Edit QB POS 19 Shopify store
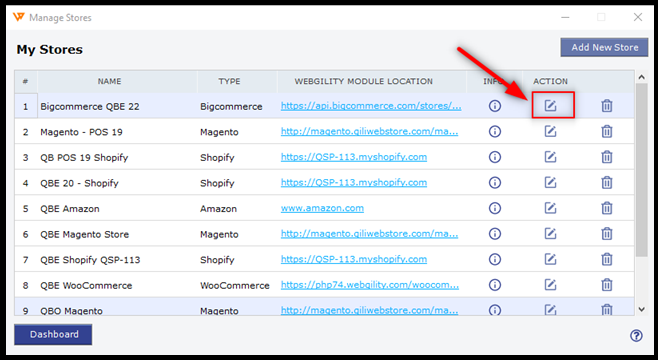The height and width of the screenshot is (360, 658). tap(550, 157)
